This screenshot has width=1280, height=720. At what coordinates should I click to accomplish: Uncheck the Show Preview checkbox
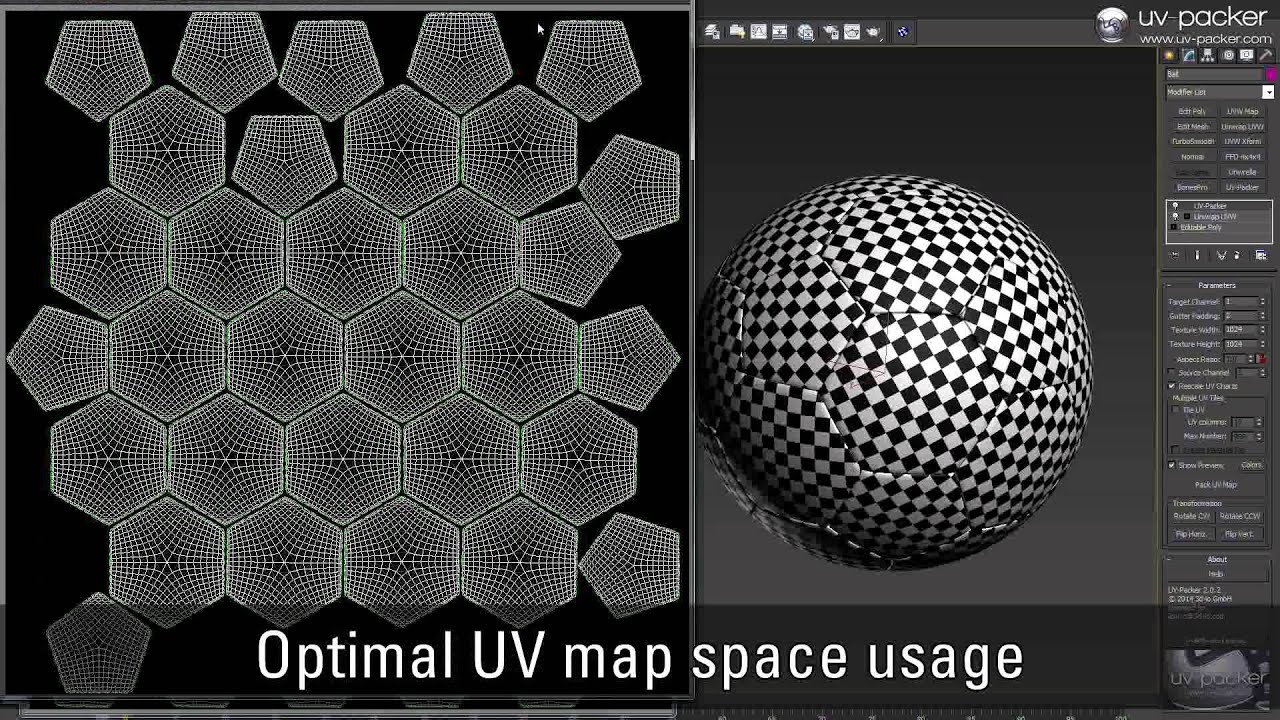pos(1172,465)
